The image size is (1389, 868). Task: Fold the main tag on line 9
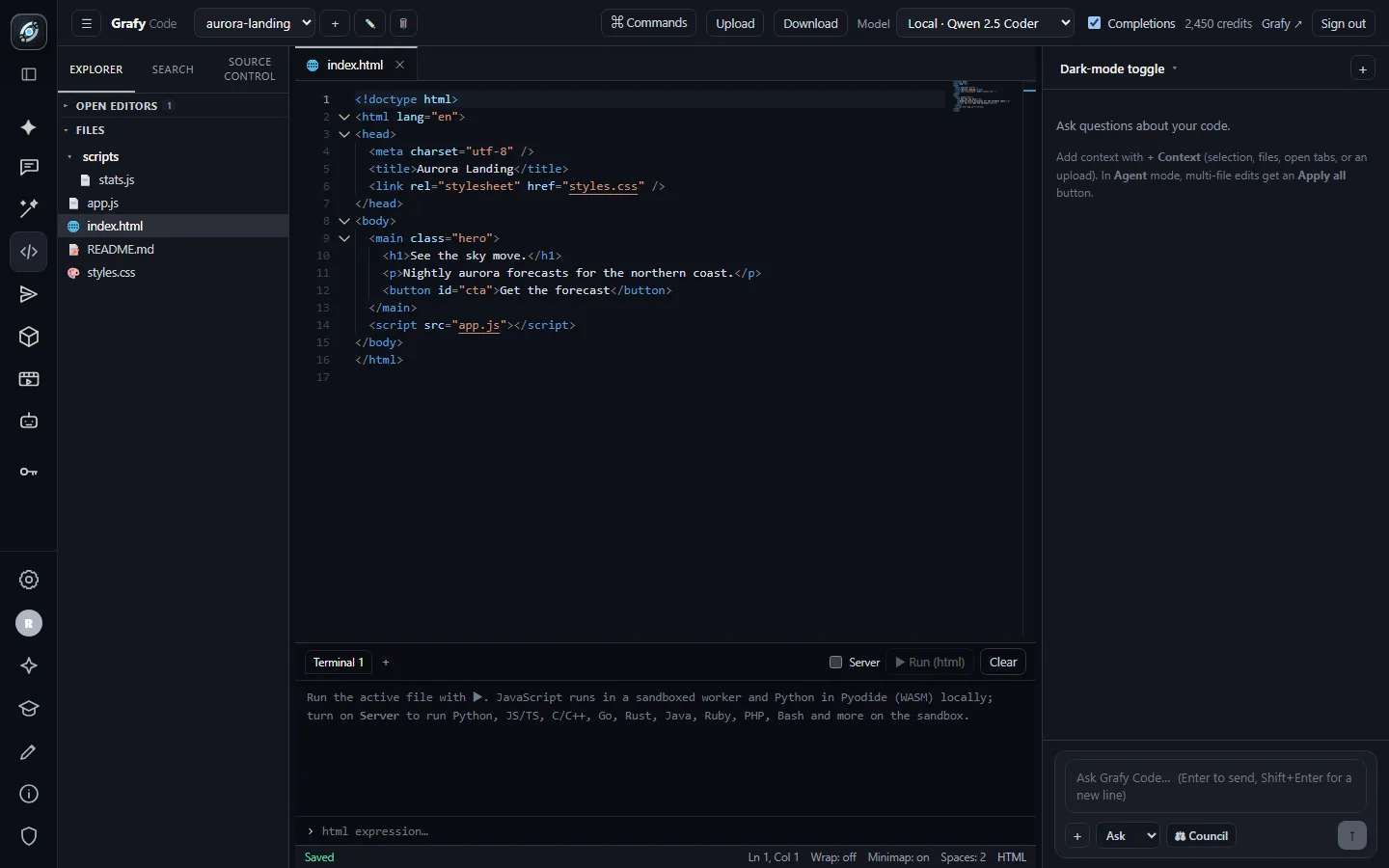click(x=344, y=238)
